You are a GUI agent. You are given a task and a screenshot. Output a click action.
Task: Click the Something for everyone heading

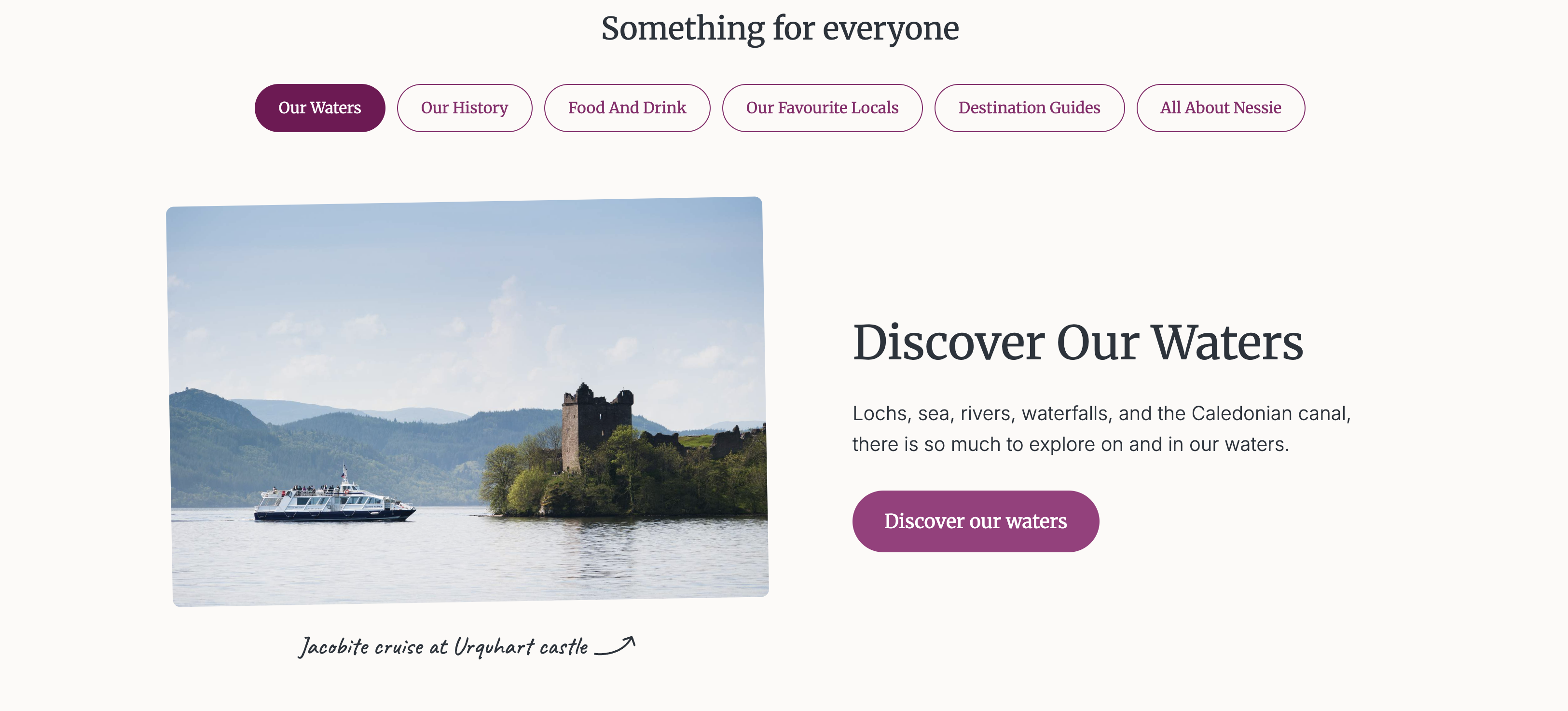(x=780, y=28)
